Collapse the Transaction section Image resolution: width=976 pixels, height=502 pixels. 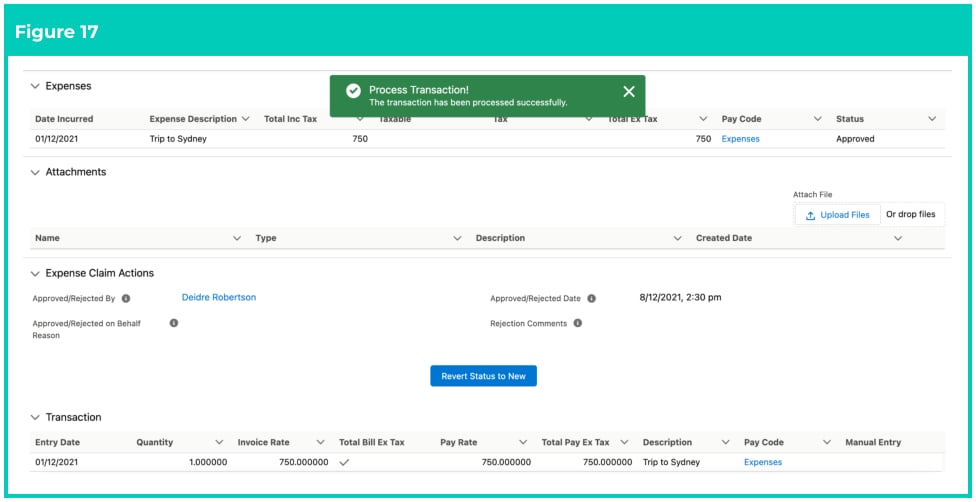click(x=35, y=417)
